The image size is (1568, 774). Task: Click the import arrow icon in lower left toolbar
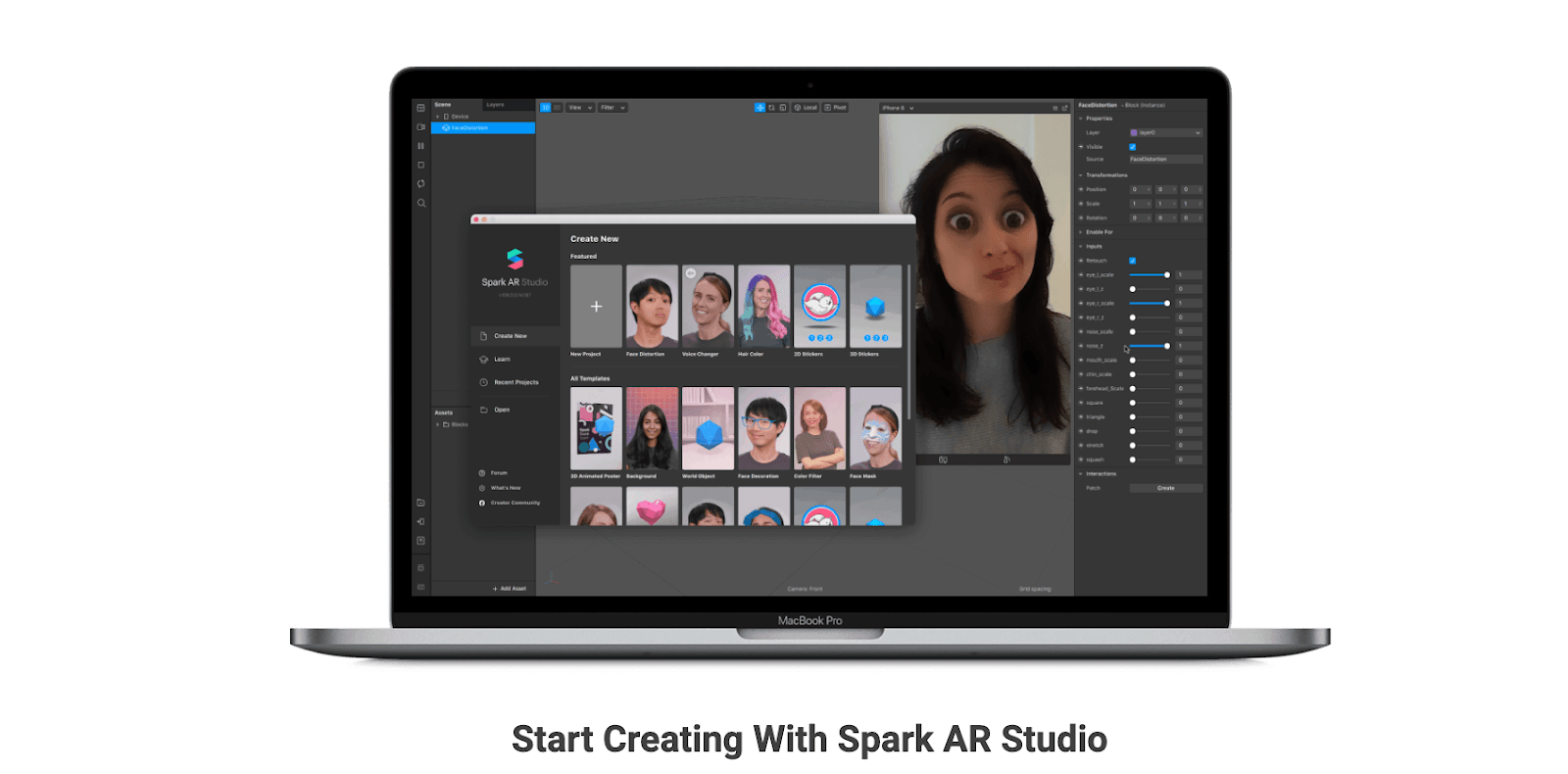pos(420,521)
